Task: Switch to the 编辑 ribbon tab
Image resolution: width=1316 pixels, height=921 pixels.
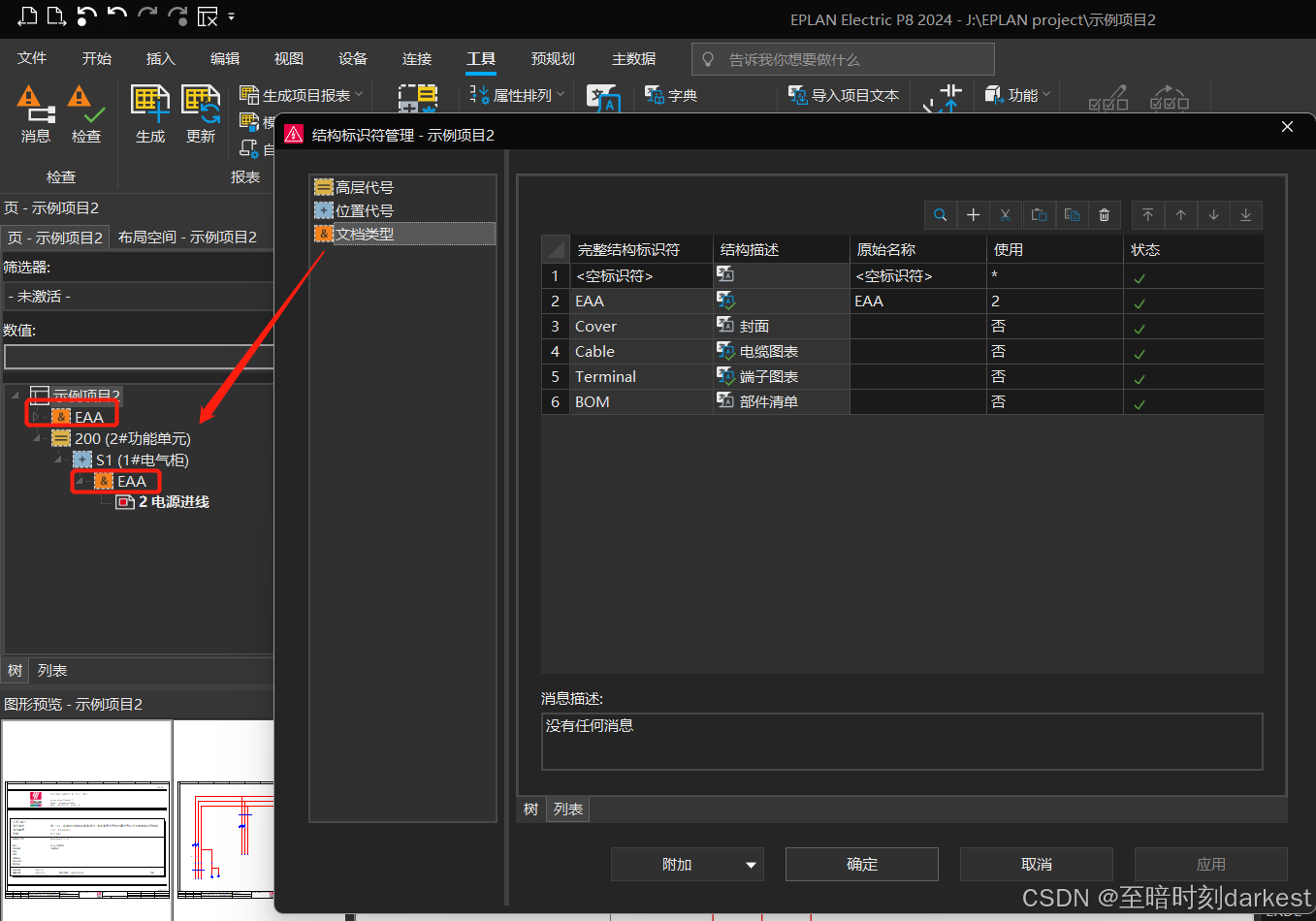Action: [x=225, y=58]
